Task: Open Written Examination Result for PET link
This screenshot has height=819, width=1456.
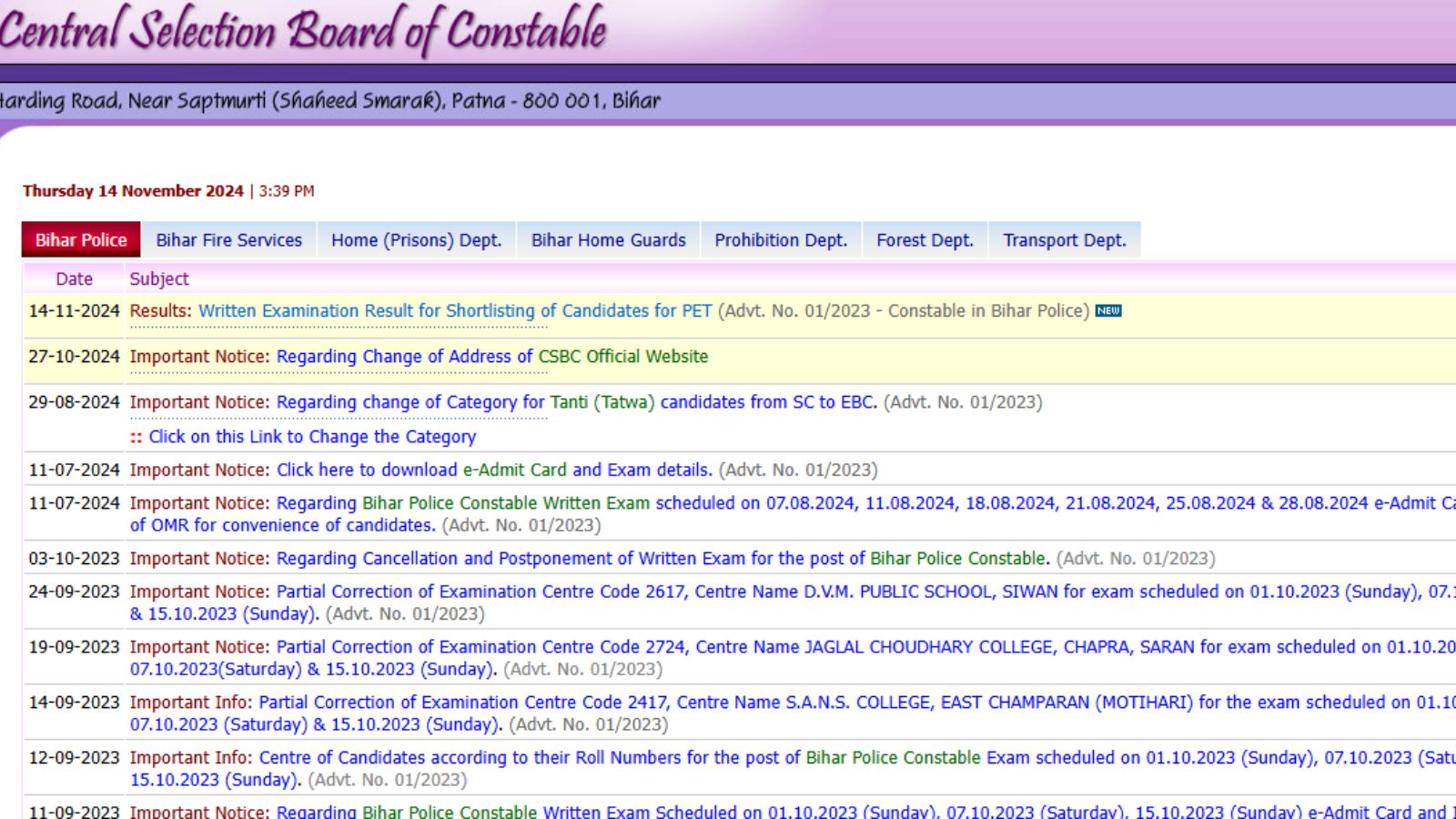Action: coord(455,311)
